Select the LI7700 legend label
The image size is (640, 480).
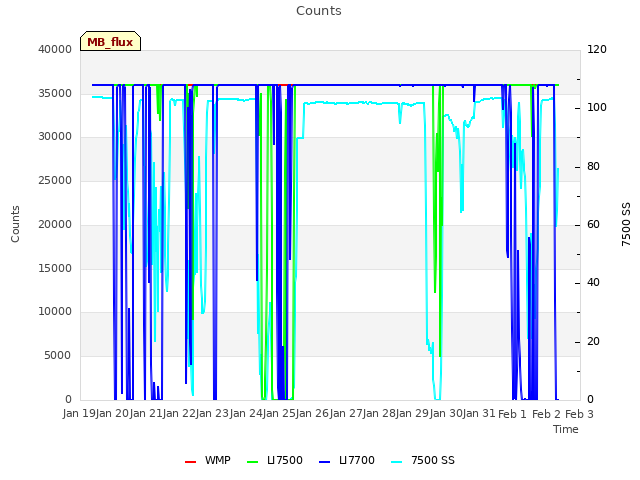(x=357, y=460)
